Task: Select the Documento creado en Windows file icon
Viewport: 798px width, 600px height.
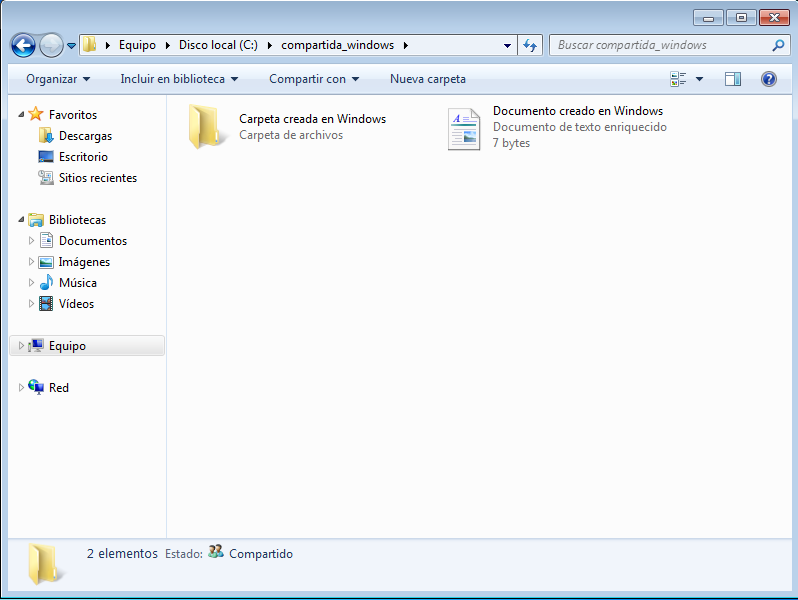Action: [x=464, y=129]
